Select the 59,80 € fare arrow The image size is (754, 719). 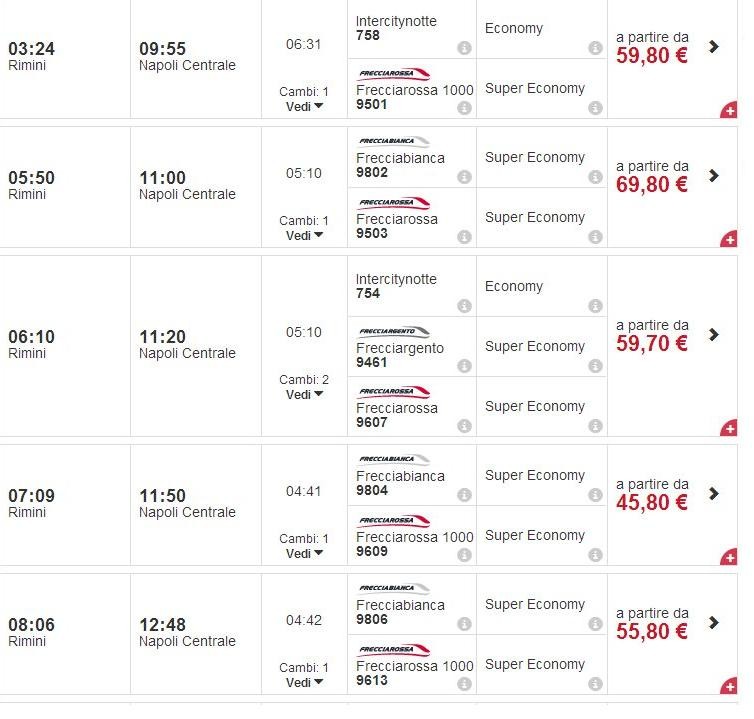[713, 46]
